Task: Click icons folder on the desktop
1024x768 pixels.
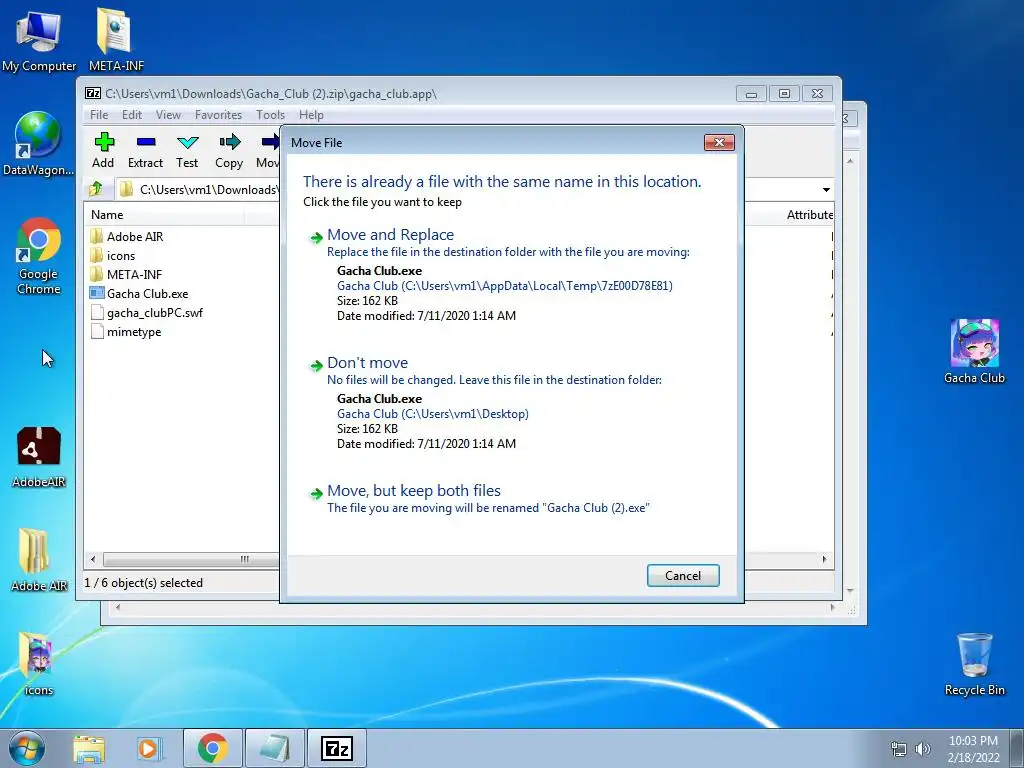Action: 38,664
